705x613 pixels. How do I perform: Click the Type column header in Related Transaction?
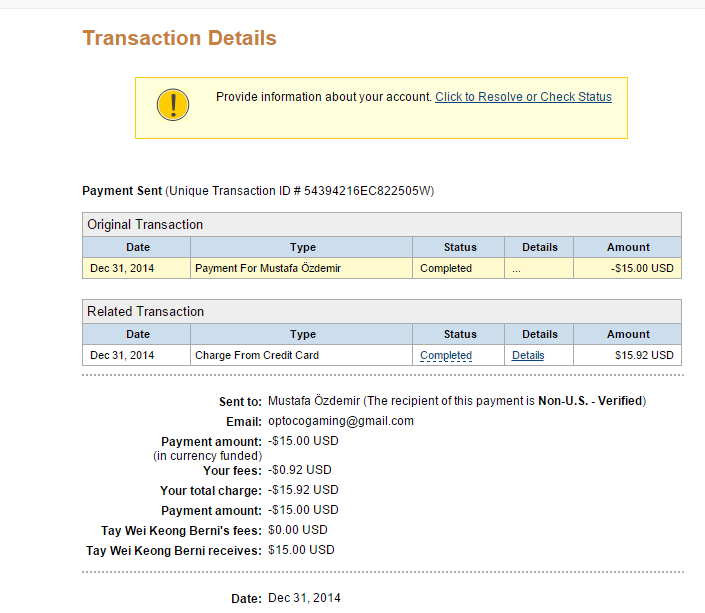(x=302, y=334)
